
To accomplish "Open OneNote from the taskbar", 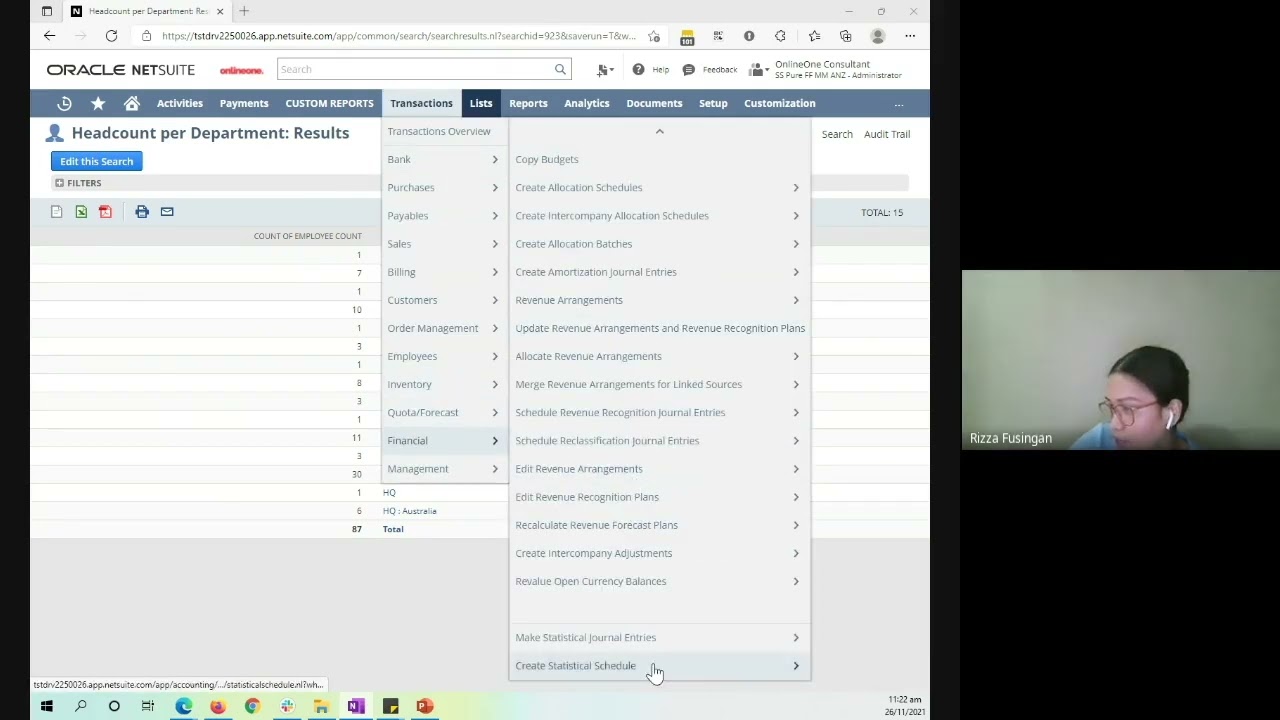I will click(x=356, y=706).
